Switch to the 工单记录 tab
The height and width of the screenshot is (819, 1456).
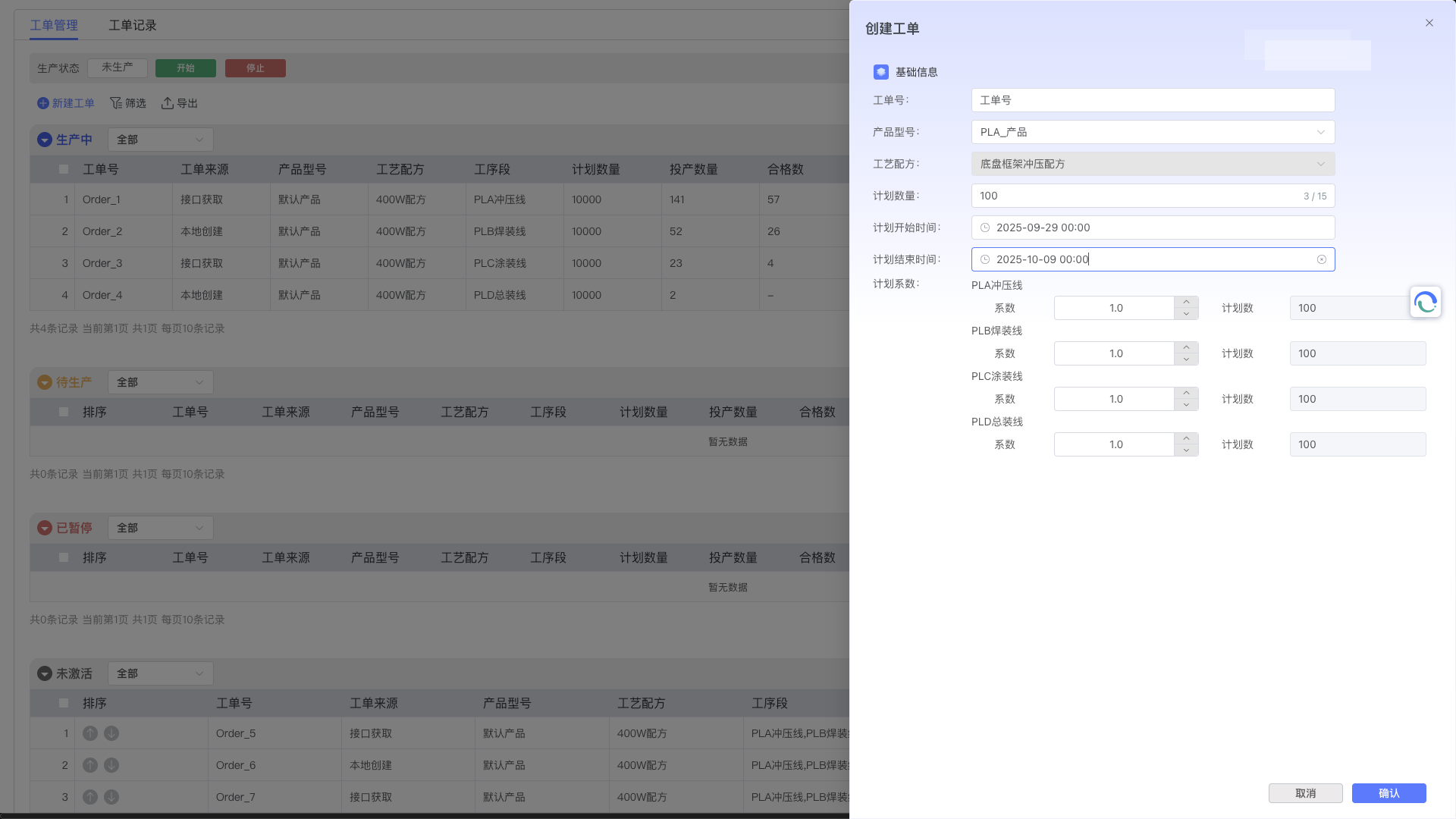(133, 26)
